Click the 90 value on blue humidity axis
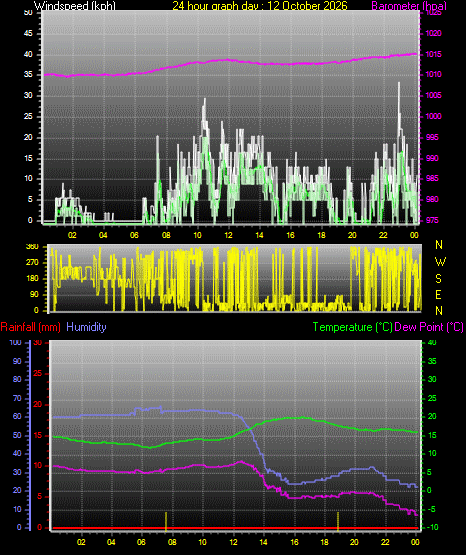466x555 pixels. point(17,361)
